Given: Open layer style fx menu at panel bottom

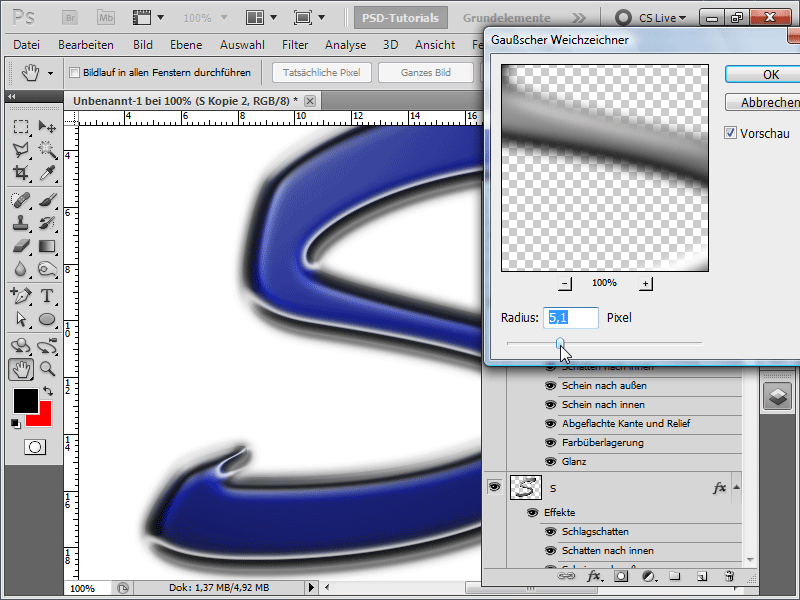Looking at the screenshot, I should click(593, 577).
